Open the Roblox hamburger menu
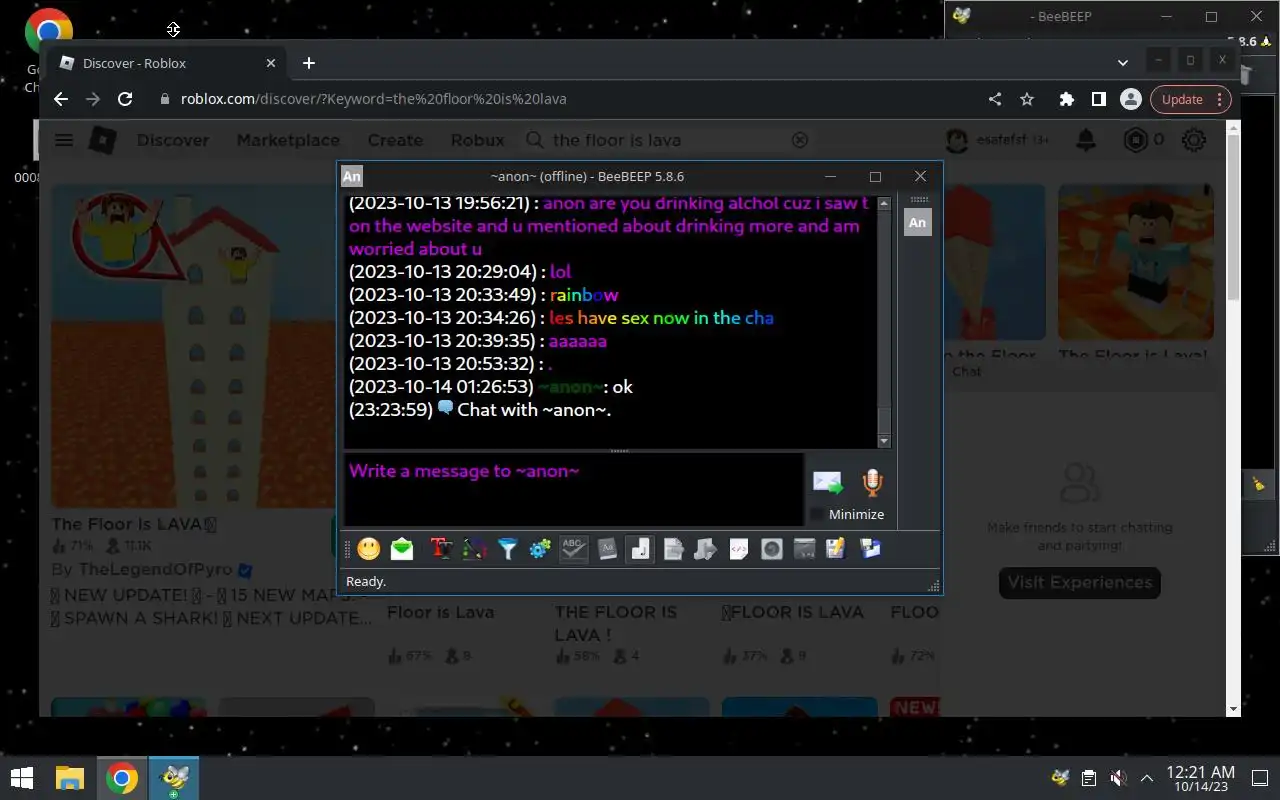 pyautogui.click(x=64, y=140)
